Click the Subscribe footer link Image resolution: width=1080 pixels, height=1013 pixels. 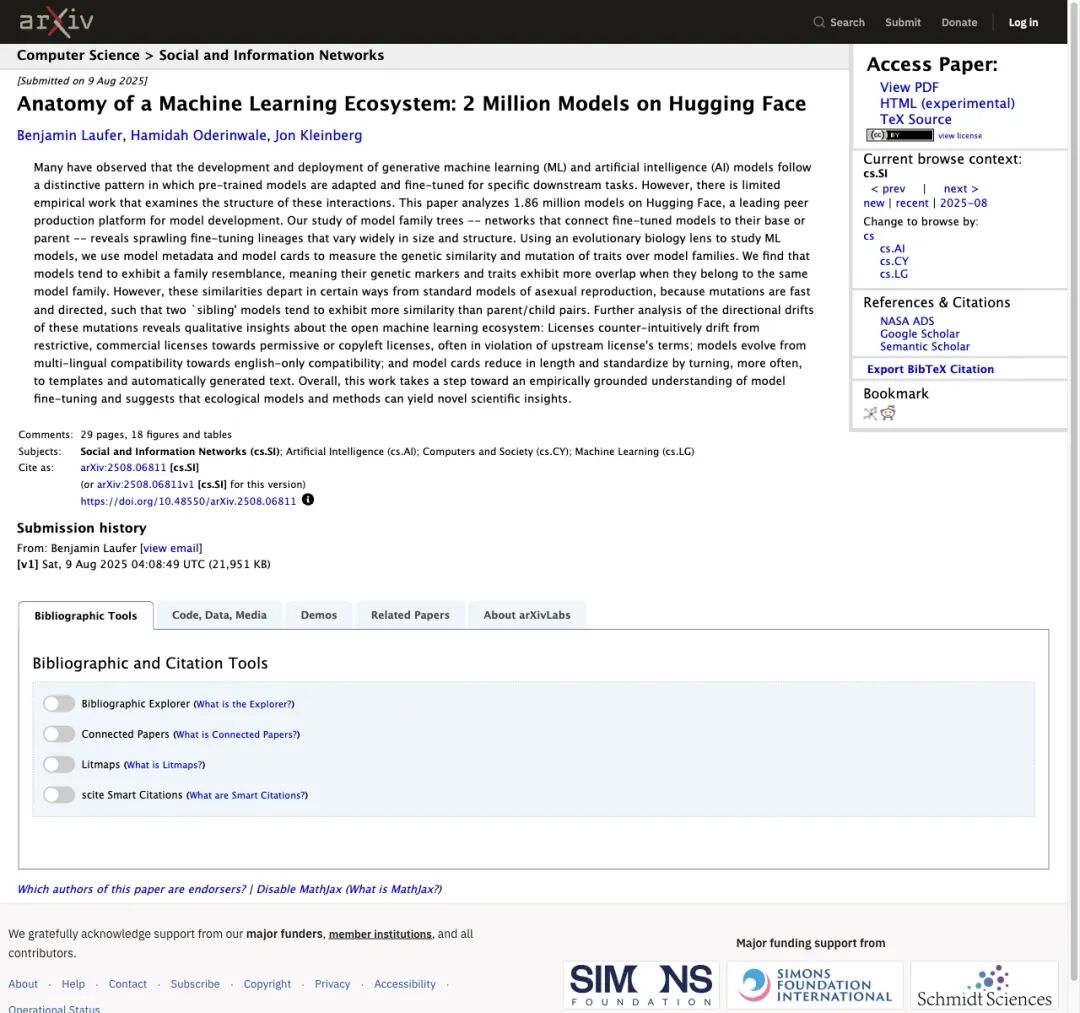pos(195,984)
